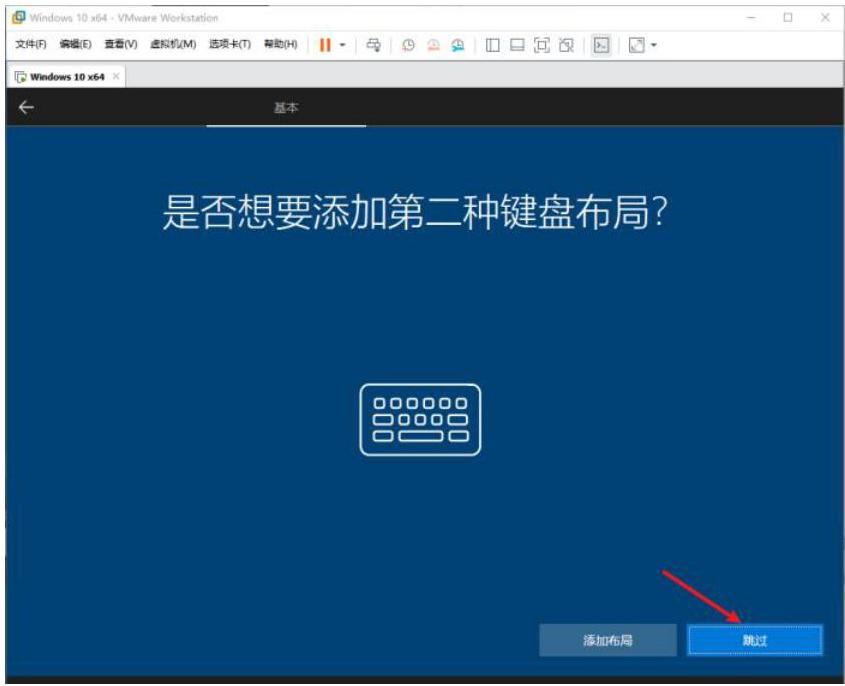
Task: Switch to Unity mode icon
Action: click(x=566, y=45)
